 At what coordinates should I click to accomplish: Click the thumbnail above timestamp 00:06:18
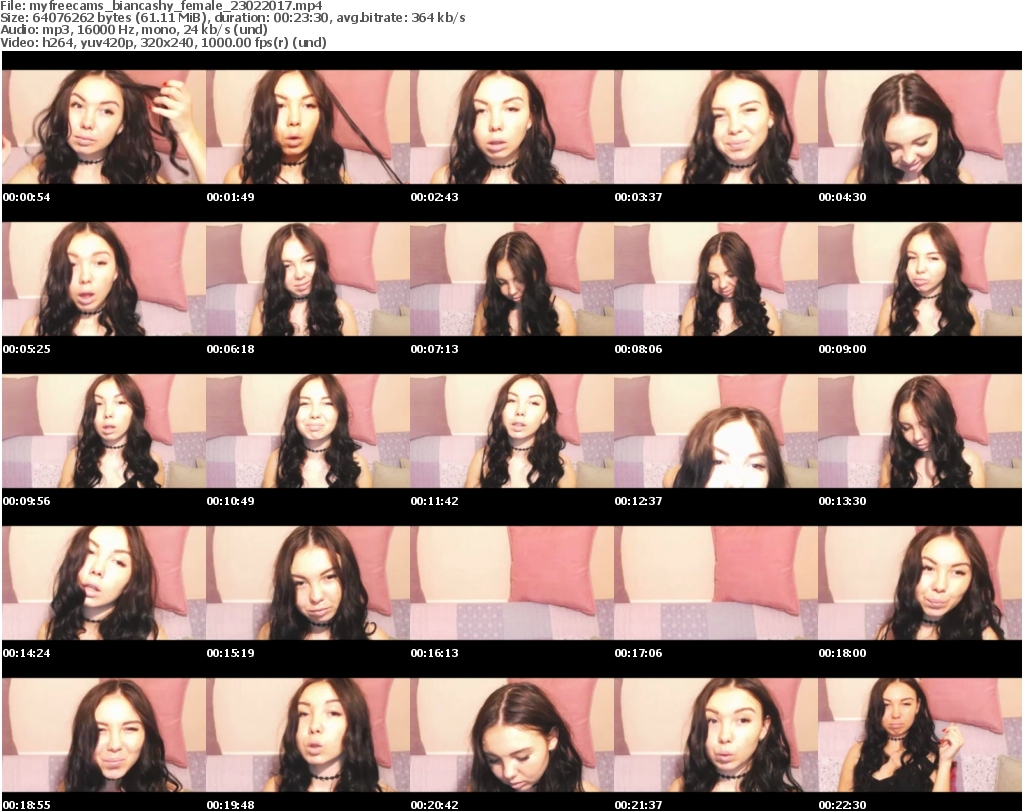(308, 279)
